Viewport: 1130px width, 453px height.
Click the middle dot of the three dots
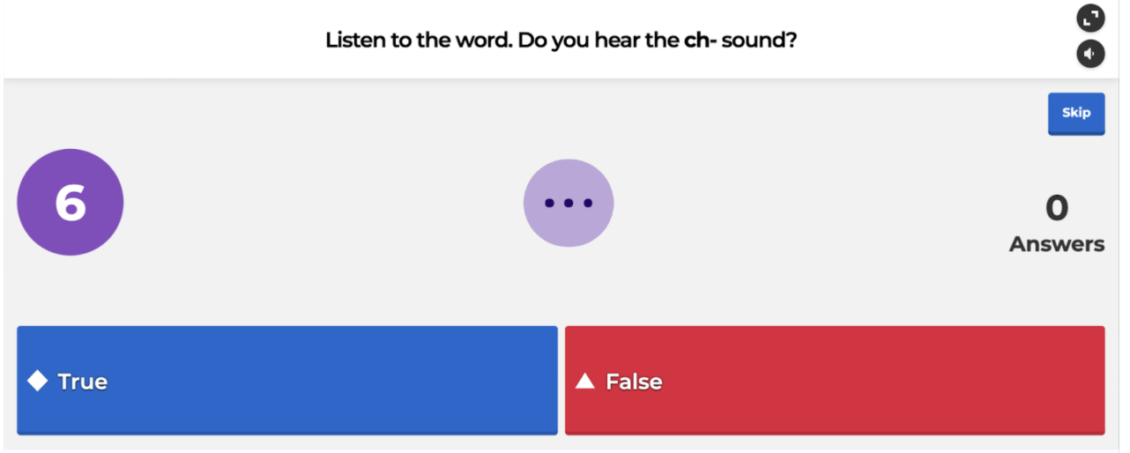[568, 203]
